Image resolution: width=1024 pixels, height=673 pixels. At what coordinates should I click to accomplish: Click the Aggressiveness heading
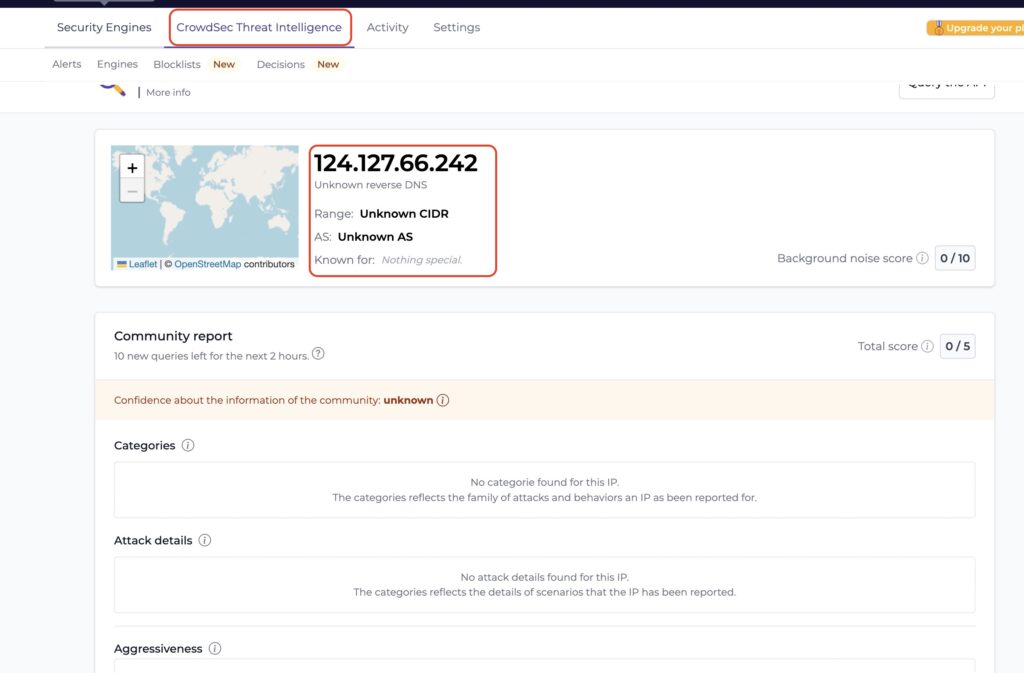point(158,648)
